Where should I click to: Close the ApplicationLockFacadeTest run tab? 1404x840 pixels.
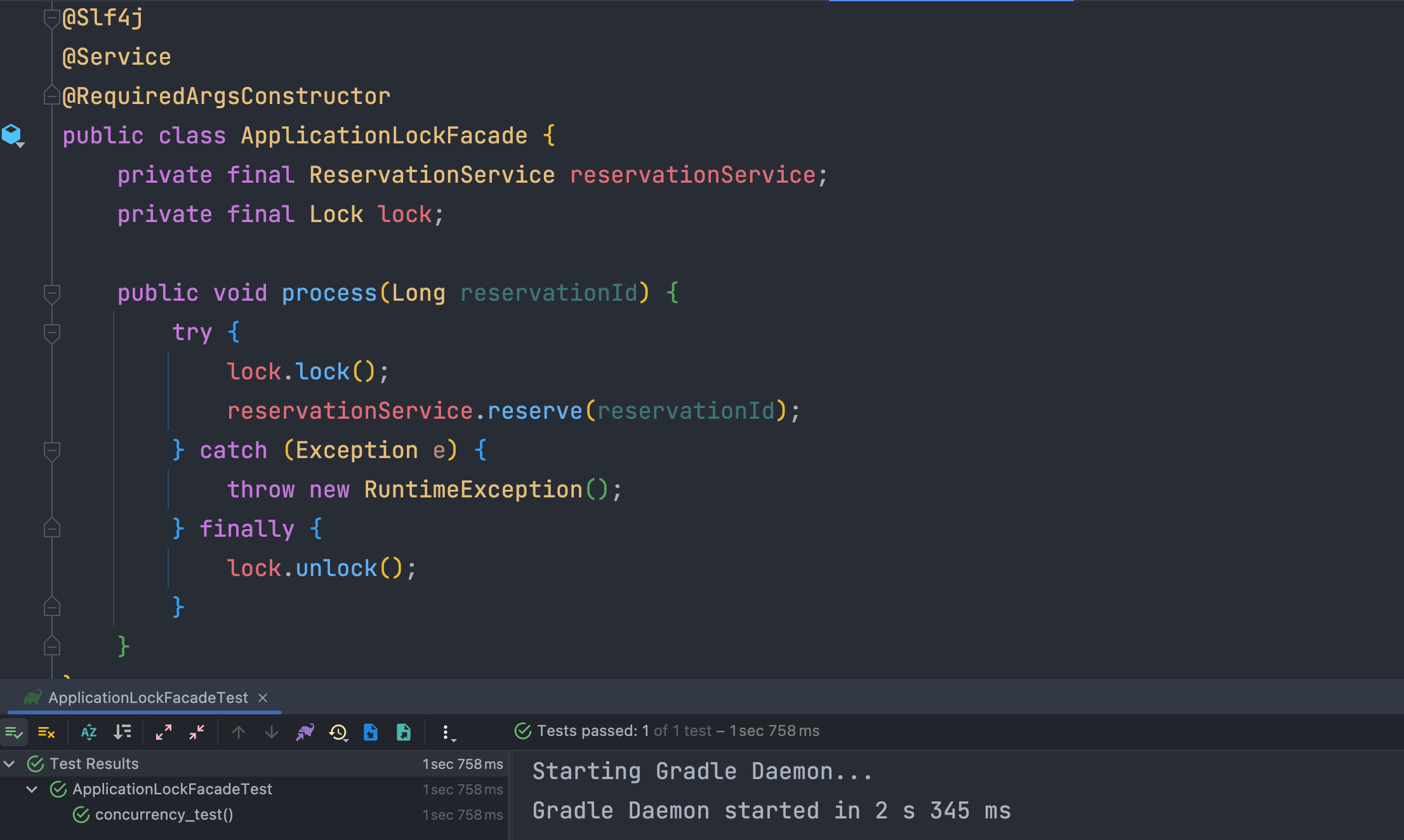point(263,698)
